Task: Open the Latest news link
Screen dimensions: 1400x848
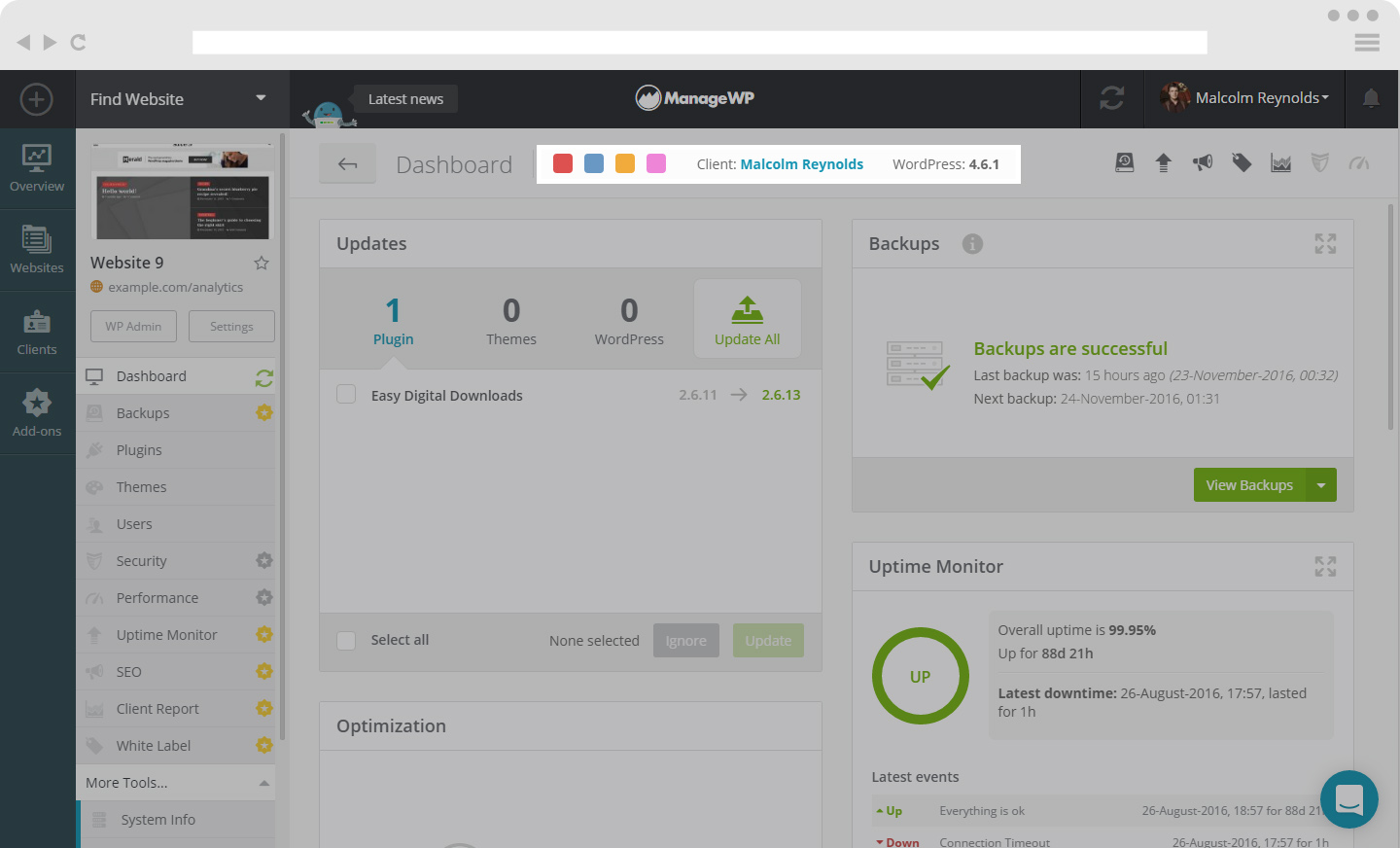Action: [x=405, y=99]
